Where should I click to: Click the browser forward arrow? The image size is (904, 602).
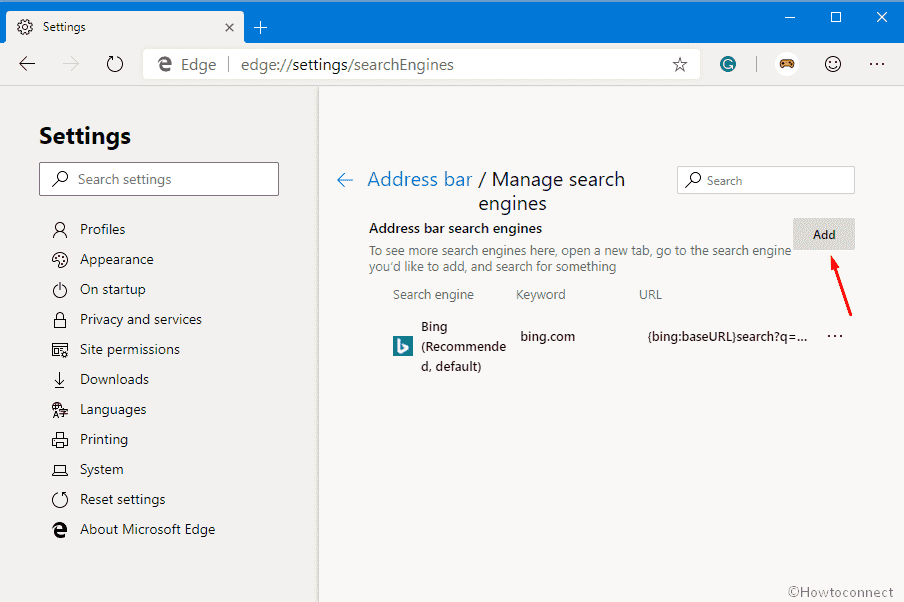(71, 64)
